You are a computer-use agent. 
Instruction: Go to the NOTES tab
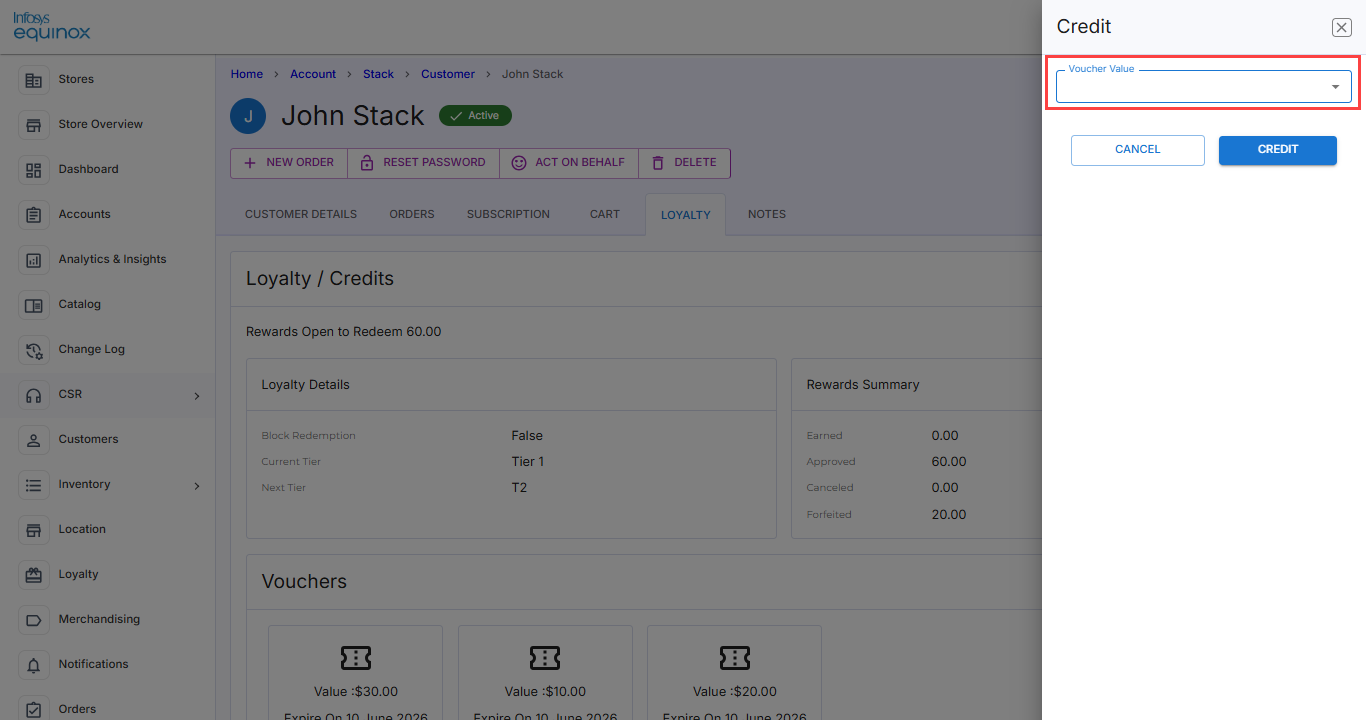pyautogui.click(x=767, y=214)
